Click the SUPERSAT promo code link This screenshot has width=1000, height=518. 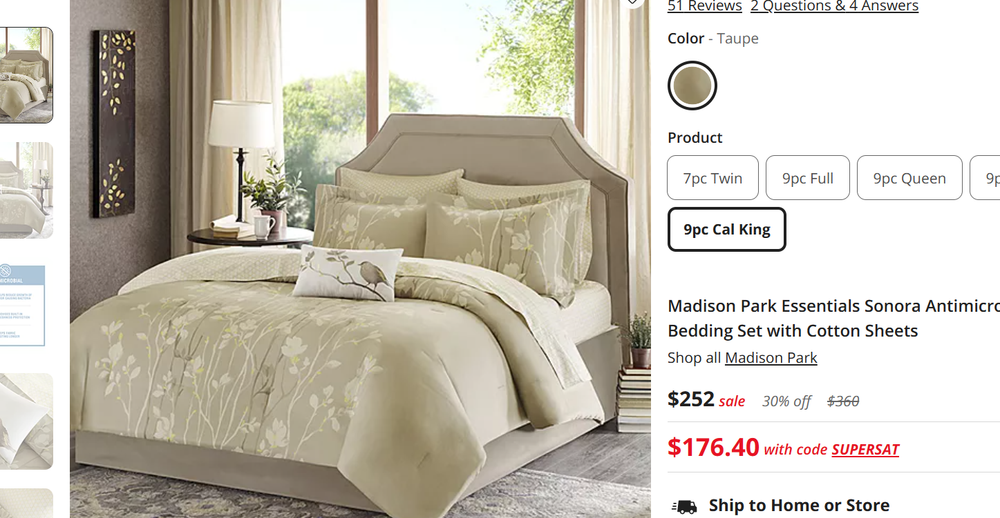coord(865,449)
